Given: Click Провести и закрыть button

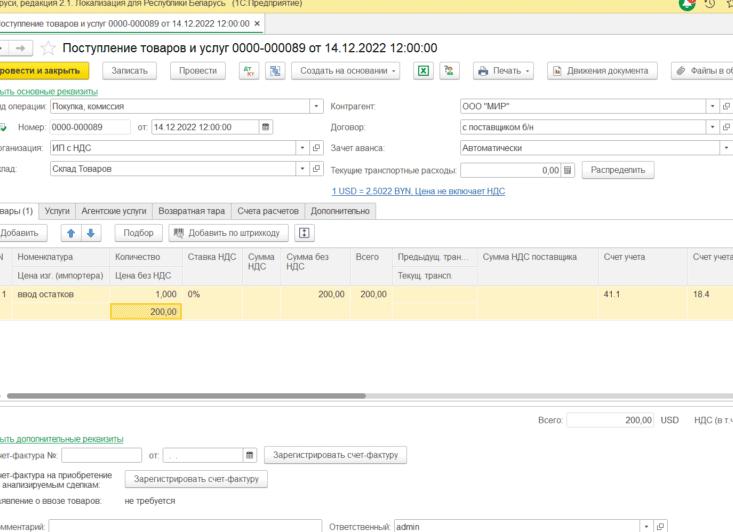Looking at the screenshot, I should coord(43,71).
